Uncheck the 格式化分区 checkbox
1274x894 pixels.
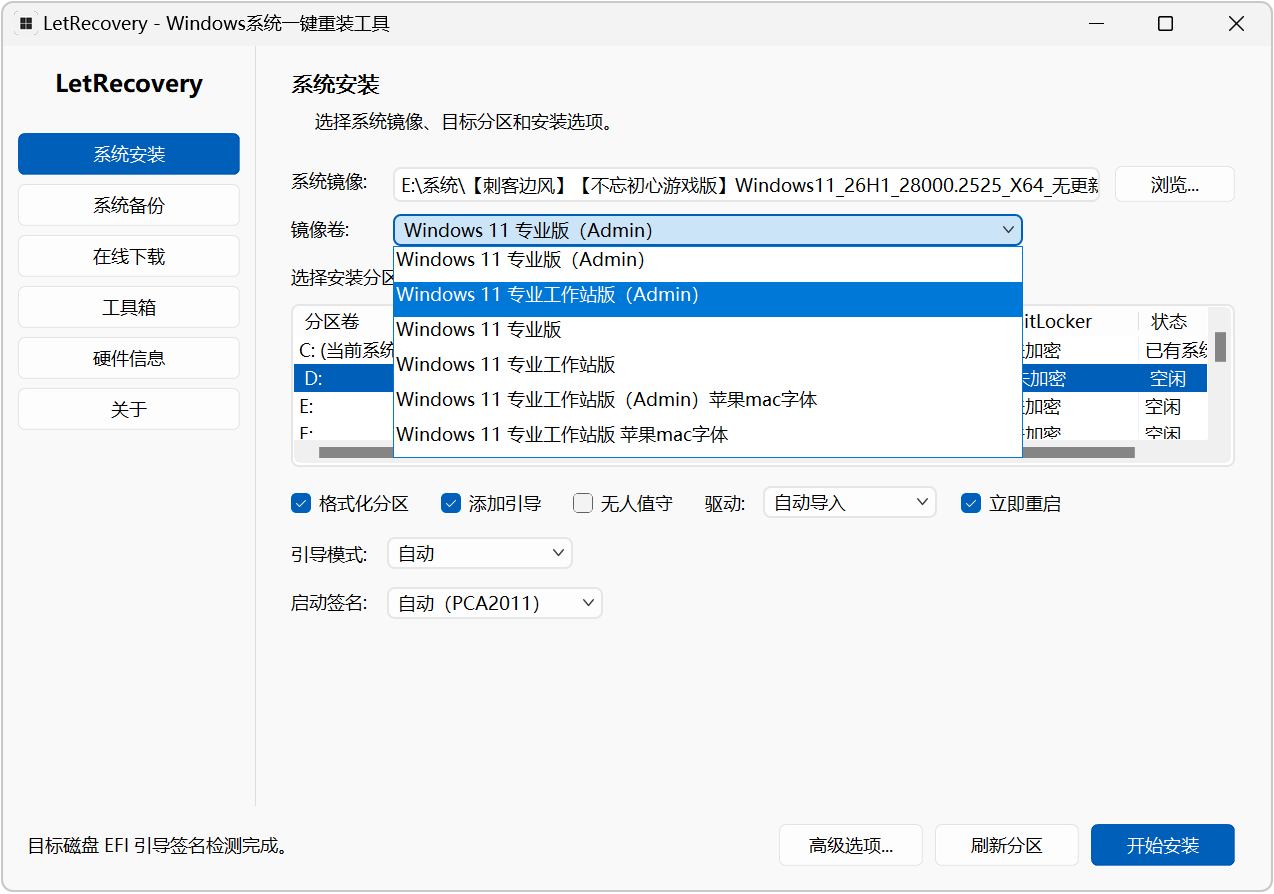[x=301, y=503]
